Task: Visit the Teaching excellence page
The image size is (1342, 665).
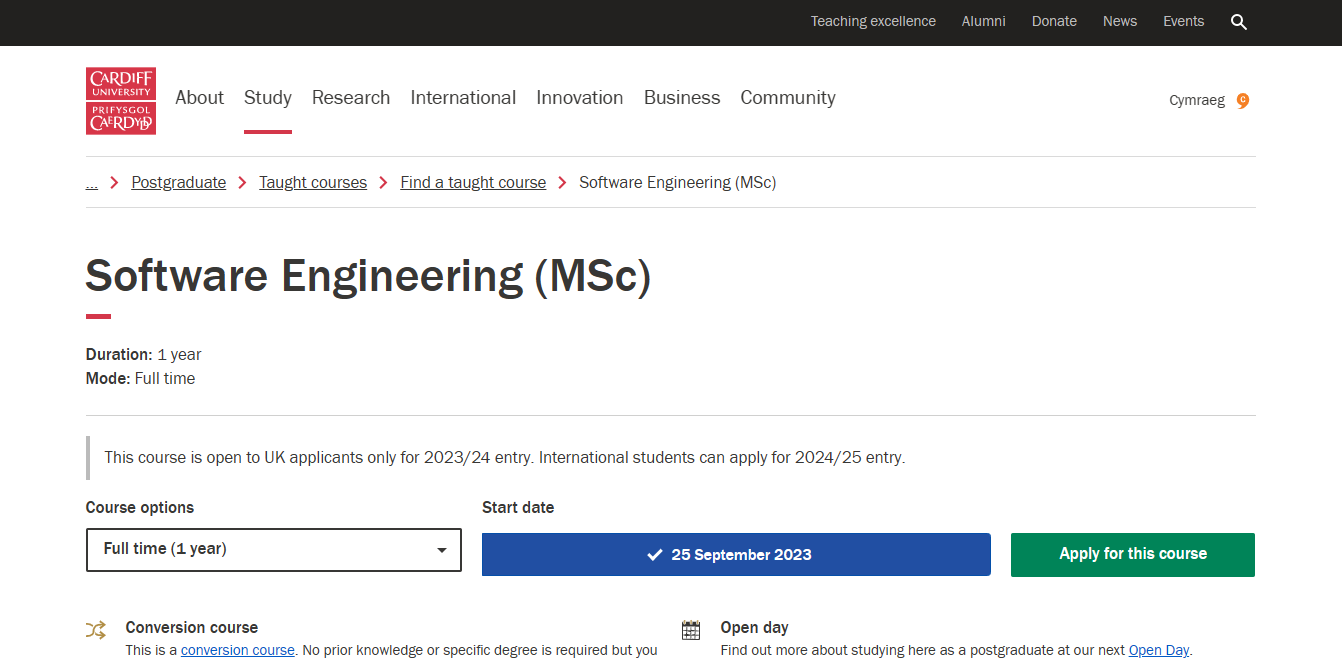Action: [873, 21]
